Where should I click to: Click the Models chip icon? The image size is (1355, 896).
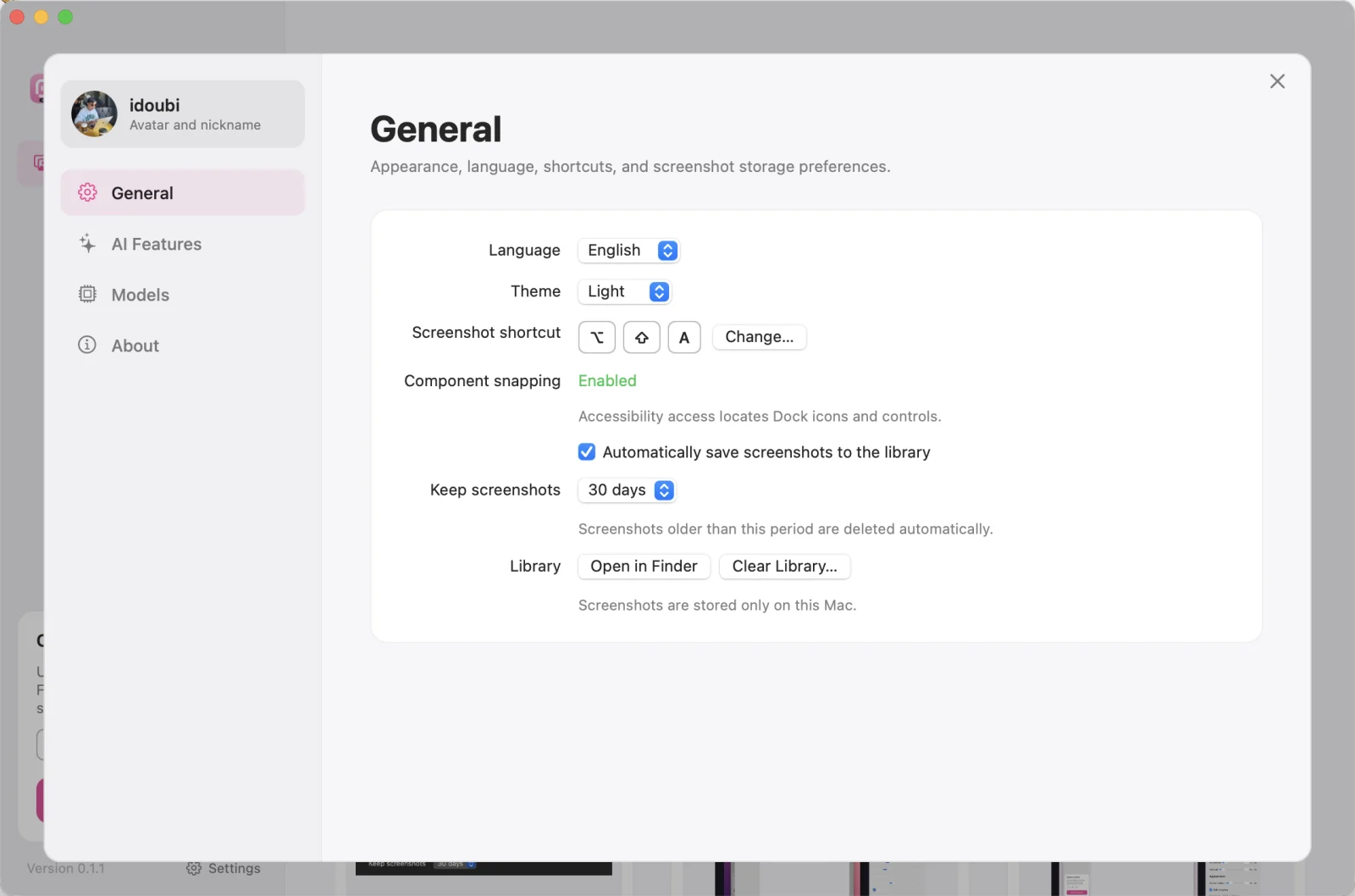[x=87, y=295]
